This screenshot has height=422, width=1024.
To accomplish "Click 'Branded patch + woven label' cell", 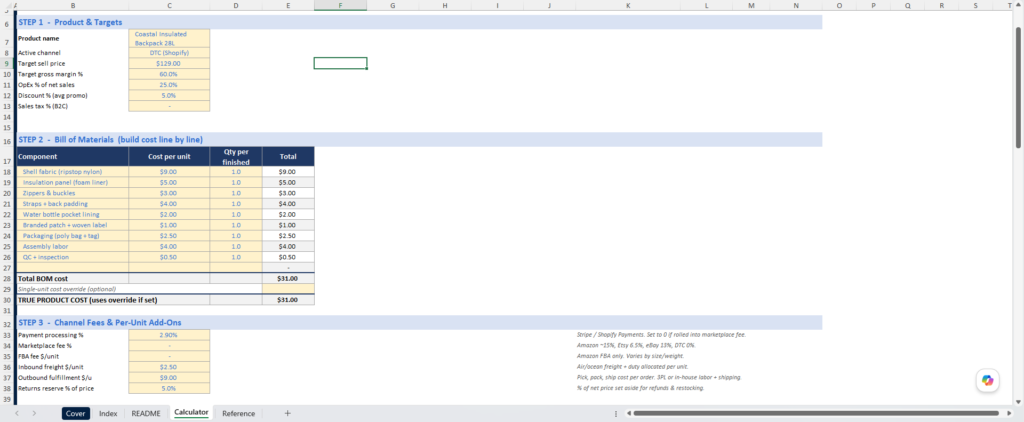I will 72,225.
